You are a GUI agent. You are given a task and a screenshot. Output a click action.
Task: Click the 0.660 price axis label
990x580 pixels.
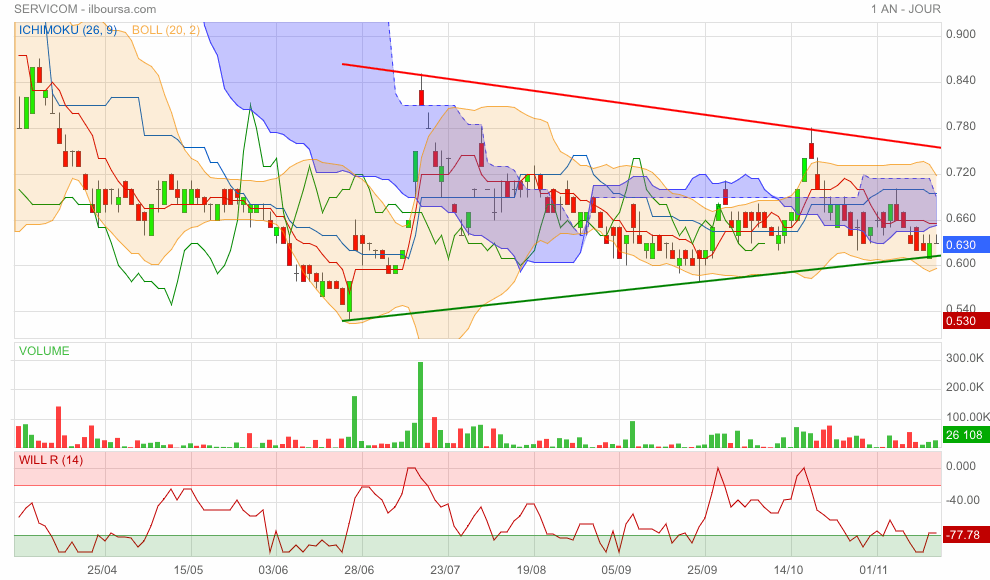[961, 218]
